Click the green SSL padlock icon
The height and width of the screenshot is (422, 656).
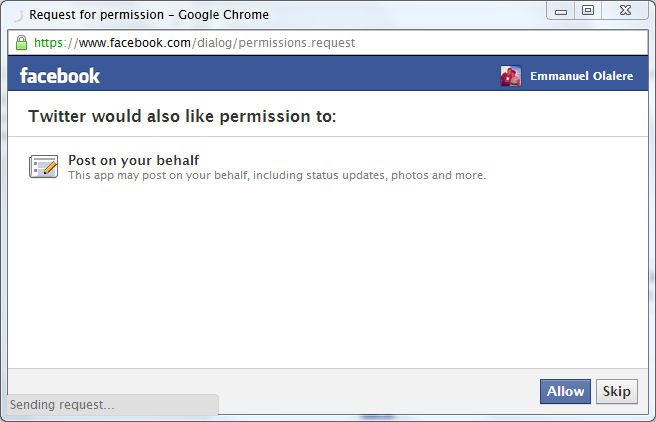point(21,43)
